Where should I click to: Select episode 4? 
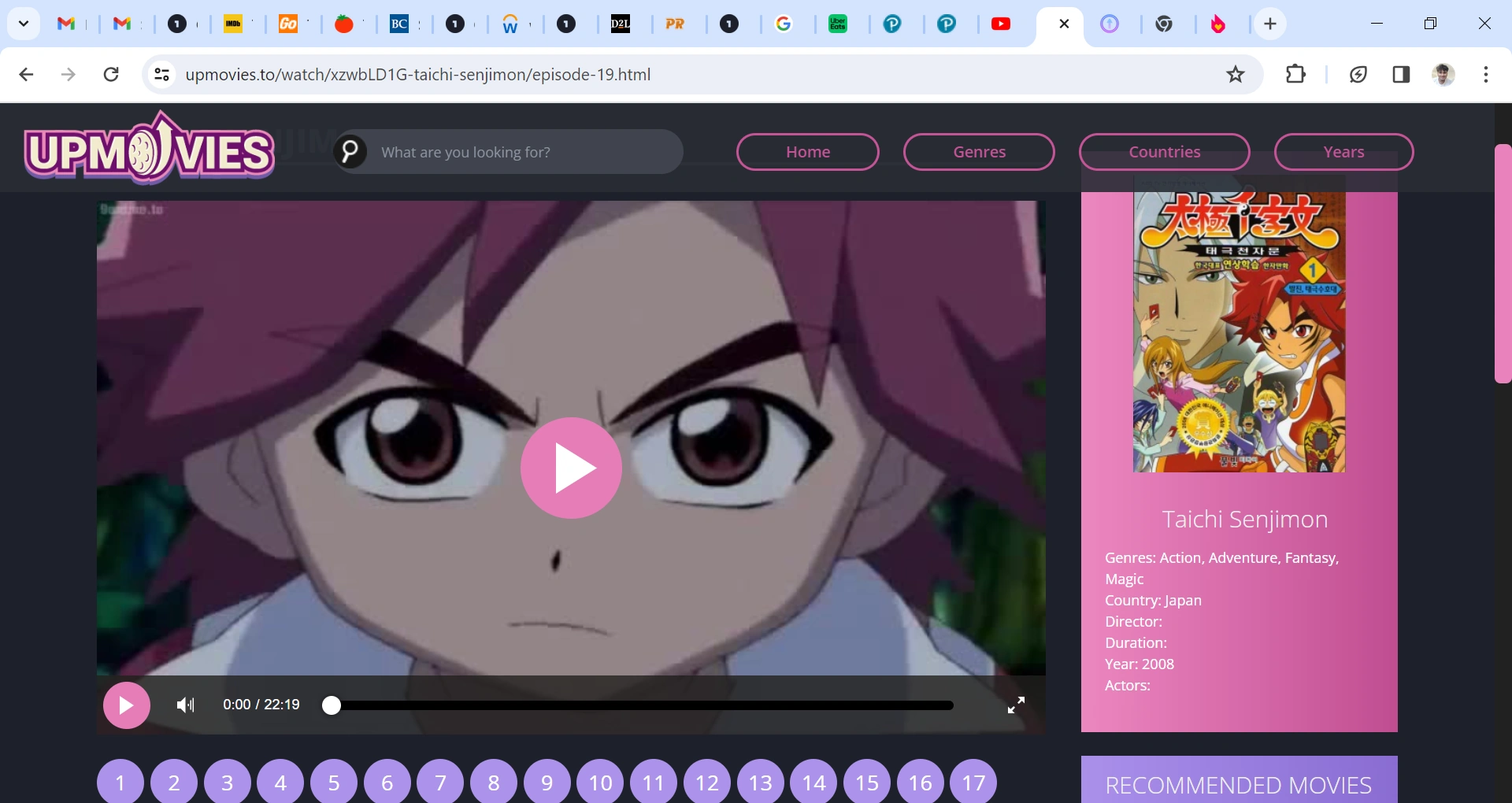(x=280, y=783)
